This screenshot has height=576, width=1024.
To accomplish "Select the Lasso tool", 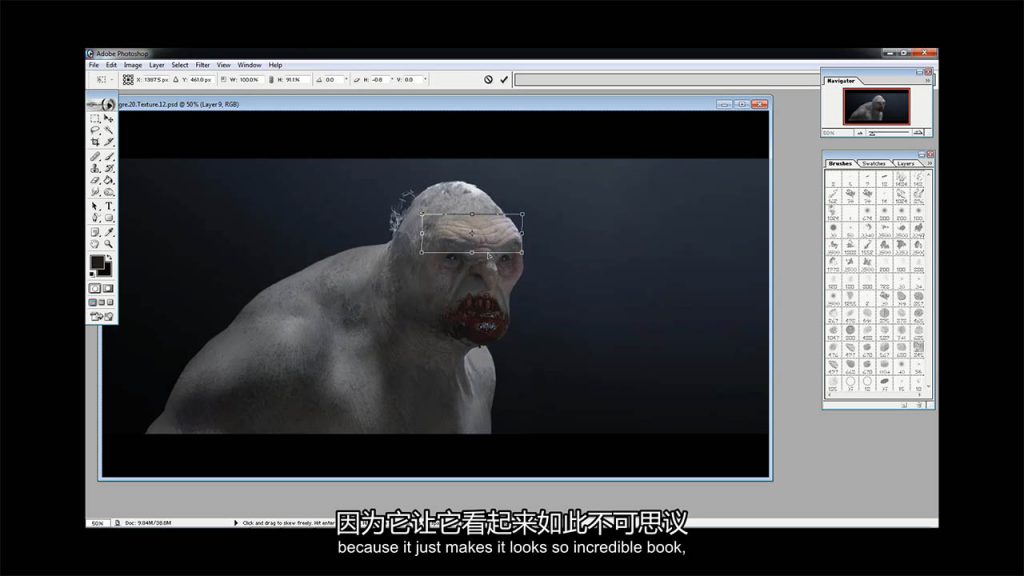I will 95,130.
